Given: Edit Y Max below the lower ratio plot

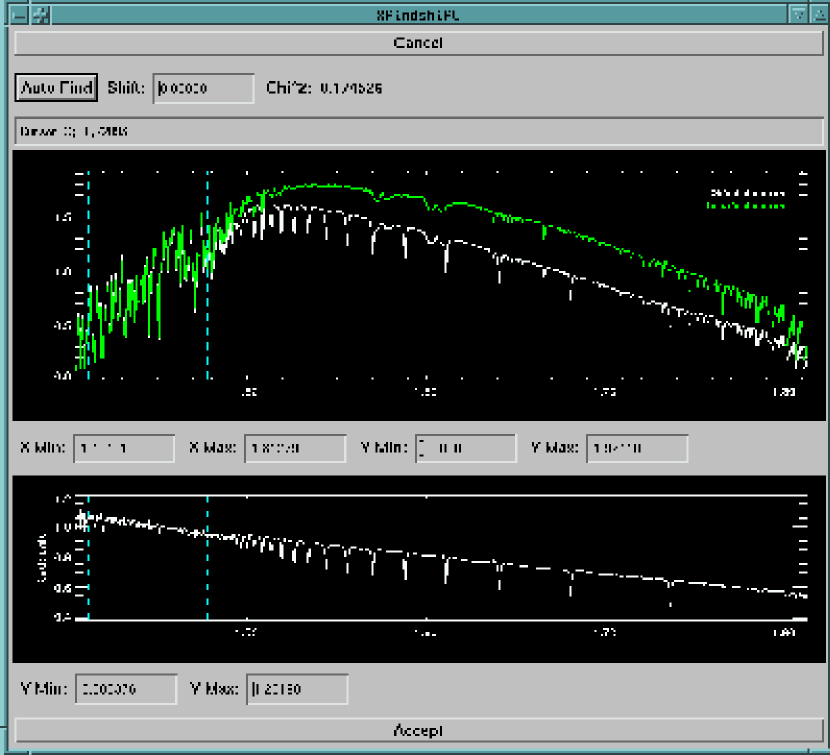Looking at the screenshot, I should [x=297, y=689].
